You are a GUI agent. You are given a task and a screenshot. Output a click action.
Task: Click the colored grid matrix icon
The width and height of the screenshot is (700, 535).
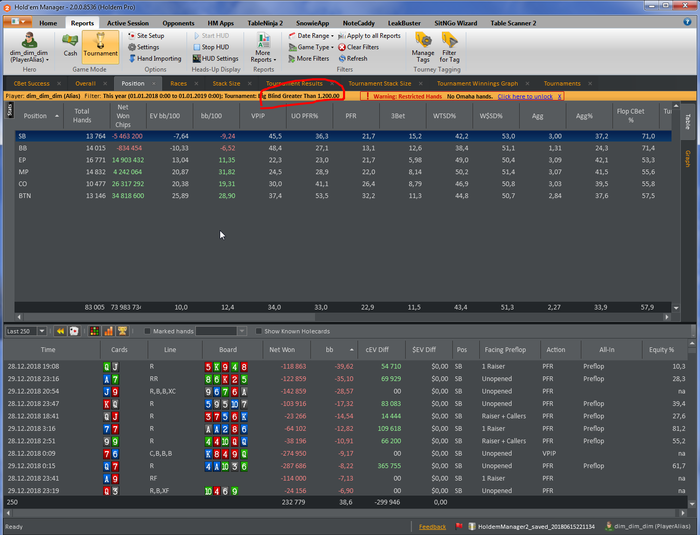pyautogui.click(x=94, y=331)
